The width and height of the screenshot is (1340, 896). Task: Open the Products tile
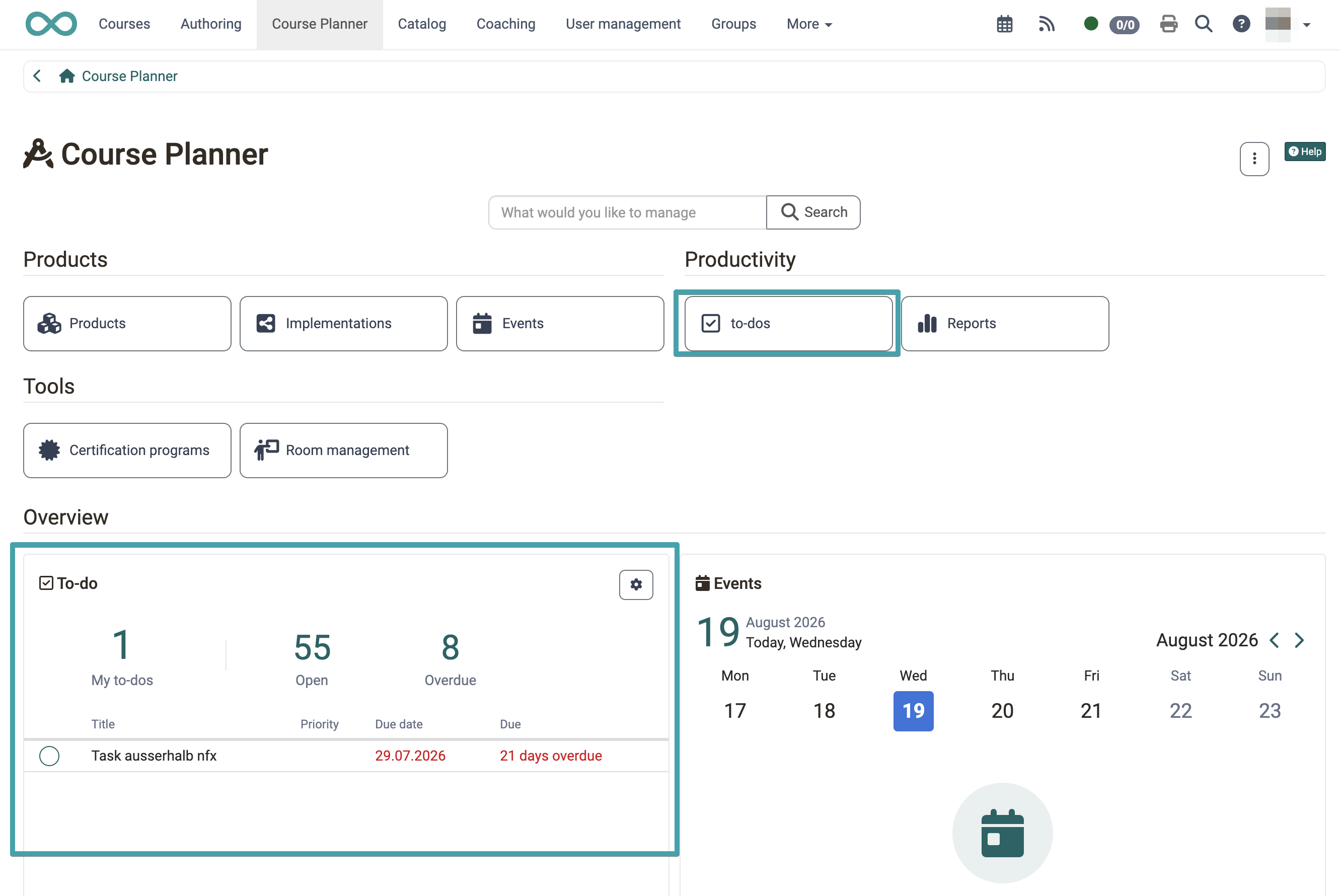click(x=127, y=324)
